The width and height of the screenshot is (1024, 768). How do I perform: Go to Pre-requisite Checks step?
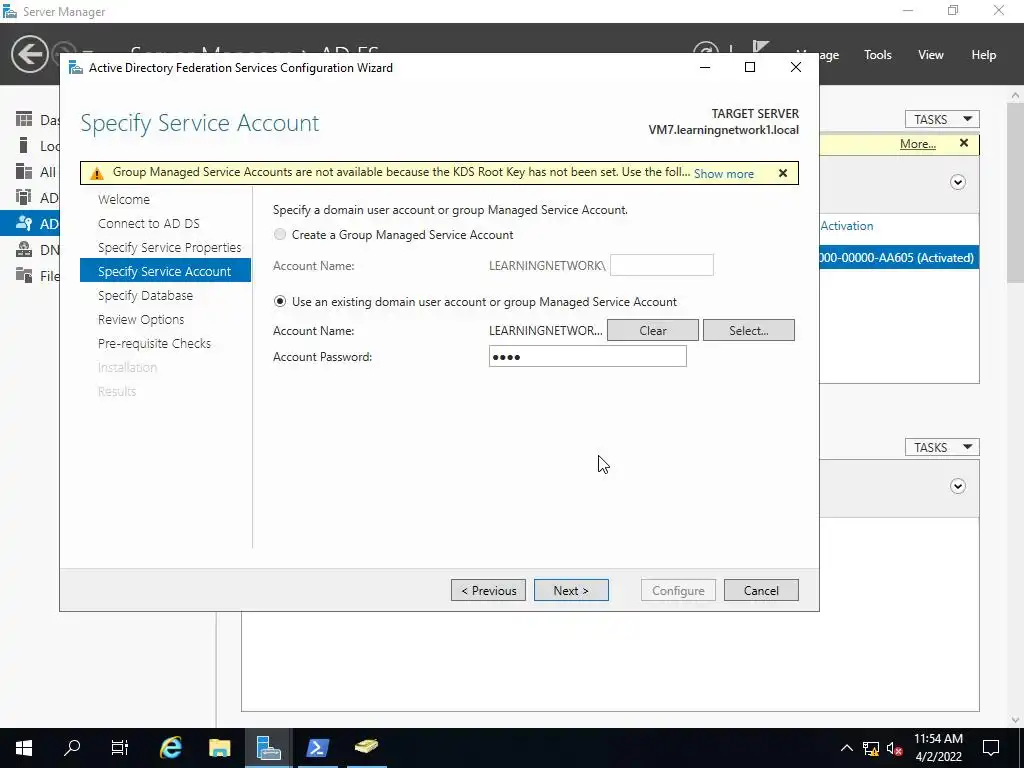point(155,344)
